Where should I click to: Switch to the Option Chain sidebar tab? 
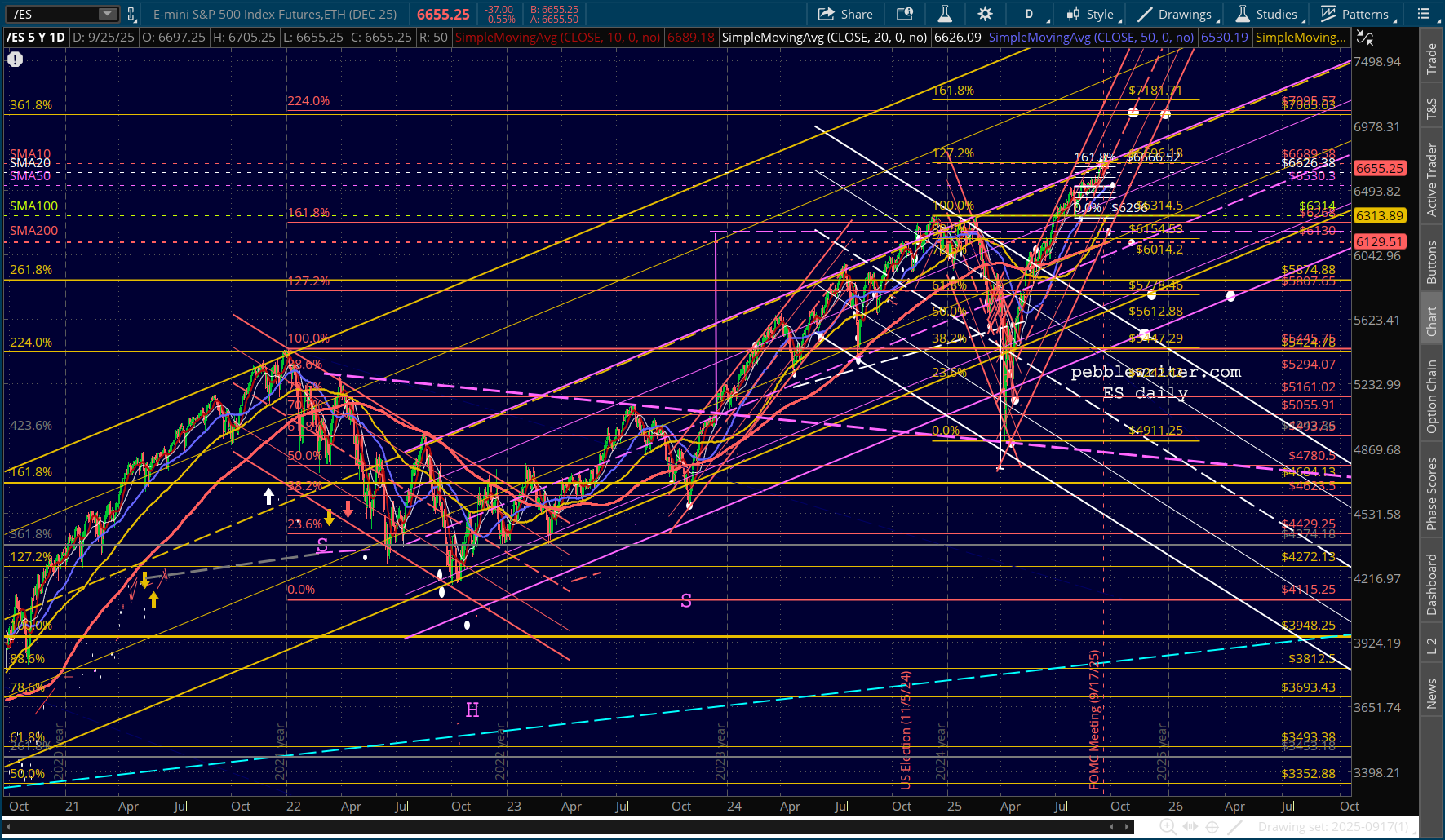(x=1431, y=397)
